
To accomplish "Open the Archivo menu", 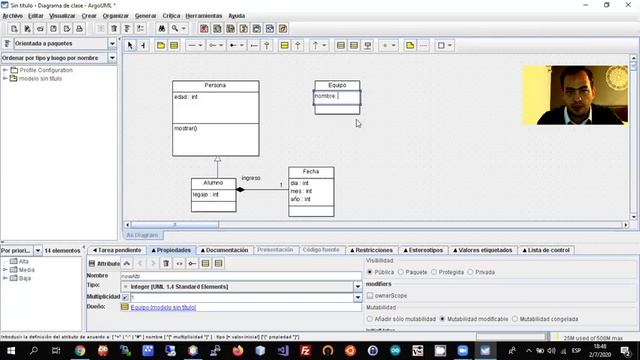I will tap(13, 16).
